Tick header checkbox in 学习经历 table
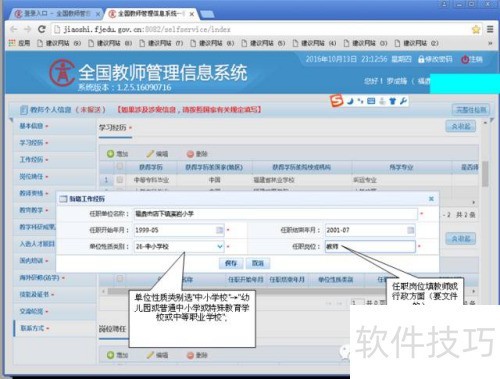The image size is (500, 379). [x=120, y=166]
